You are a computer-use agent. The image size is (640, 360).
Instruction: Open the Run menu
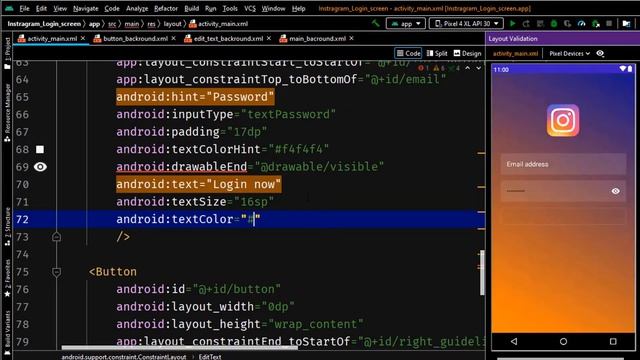pyautogui.click(x=211, y=8)
